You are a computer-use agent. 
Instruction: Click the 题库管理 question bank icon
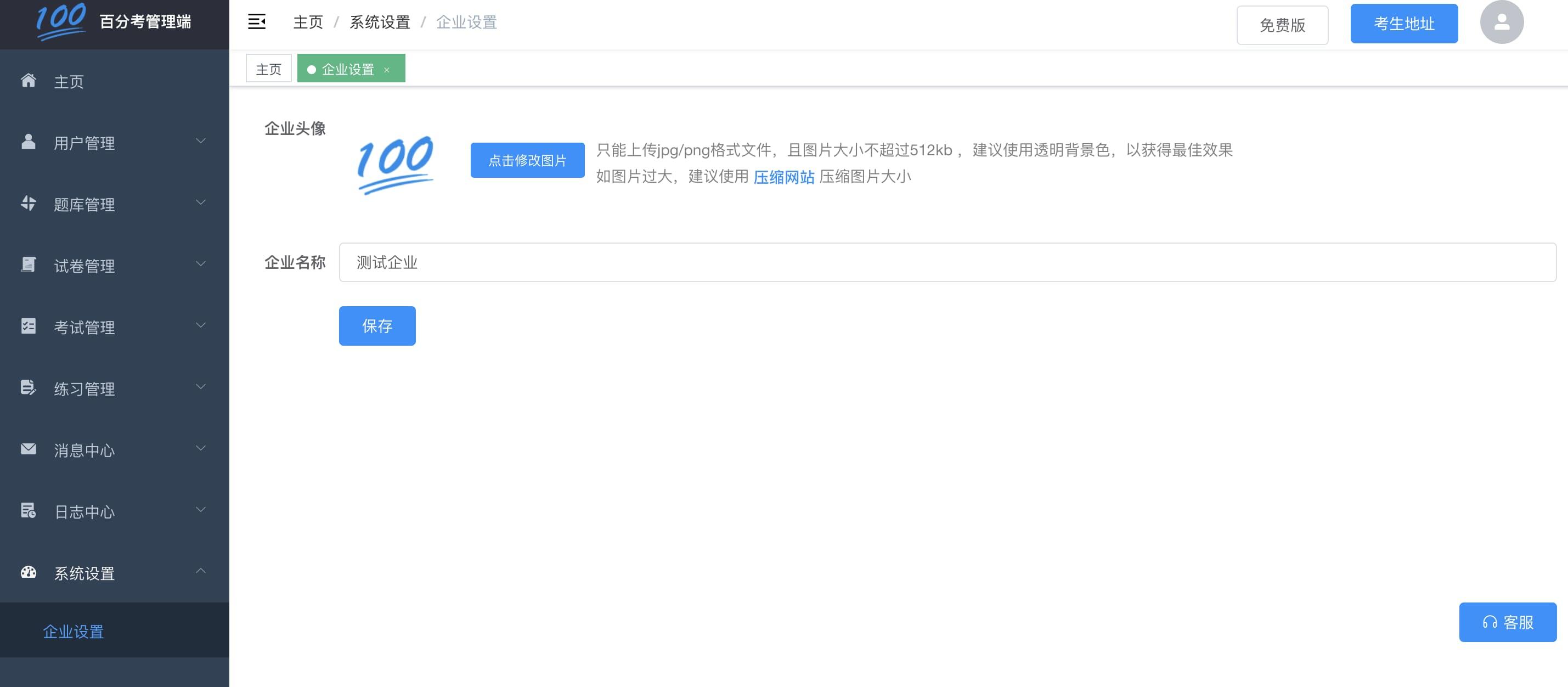point(28,203)
